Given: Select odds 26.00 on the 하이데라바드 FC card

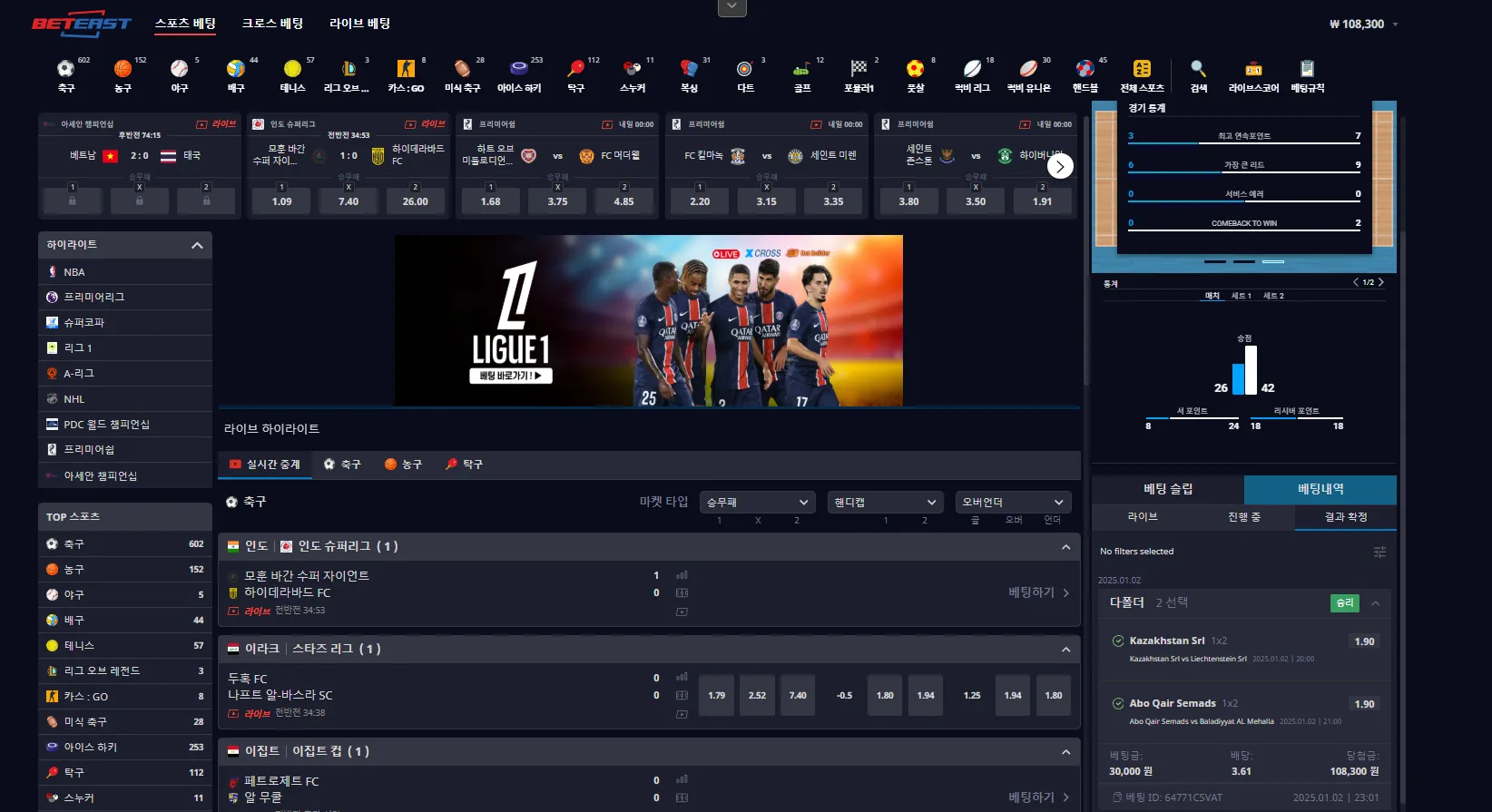Looking at the screenshot, I should (x=415, y=201).
